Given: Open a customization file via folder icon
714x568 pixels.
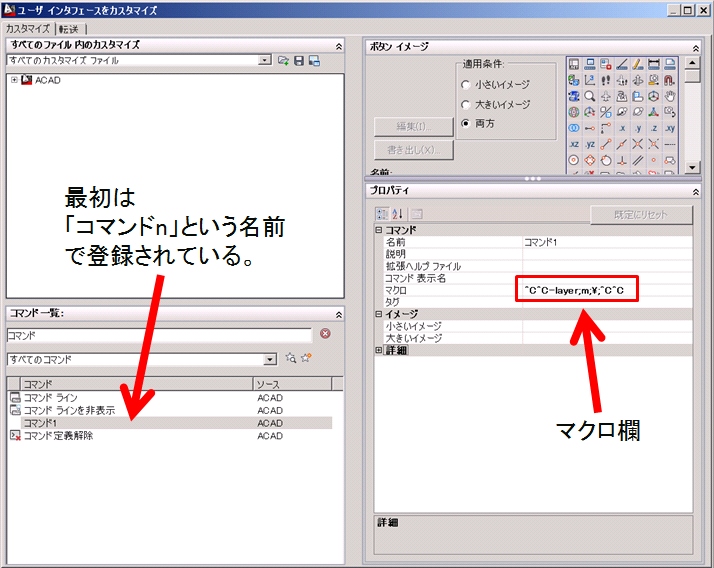Looking at the screenshot, I should pos(283,61).
